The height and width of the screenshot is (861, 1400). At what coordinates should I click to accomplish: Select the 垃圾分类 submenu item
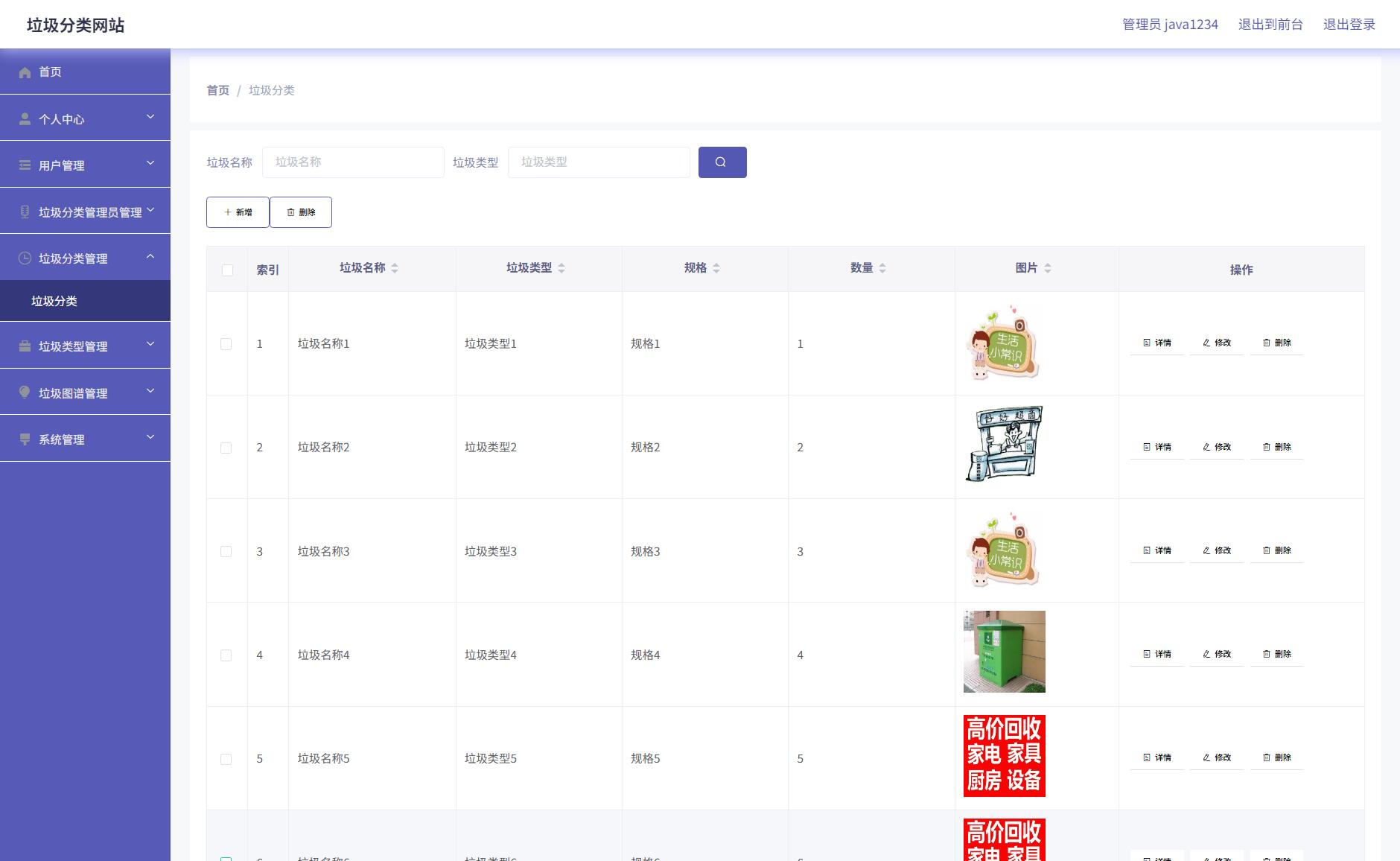(x=85, y=301)
